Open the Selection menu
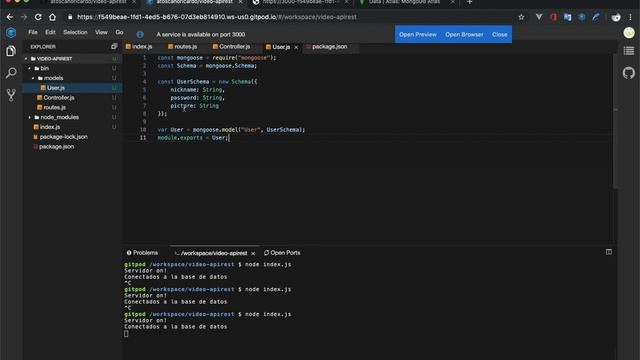 click(x=75, y=32)
